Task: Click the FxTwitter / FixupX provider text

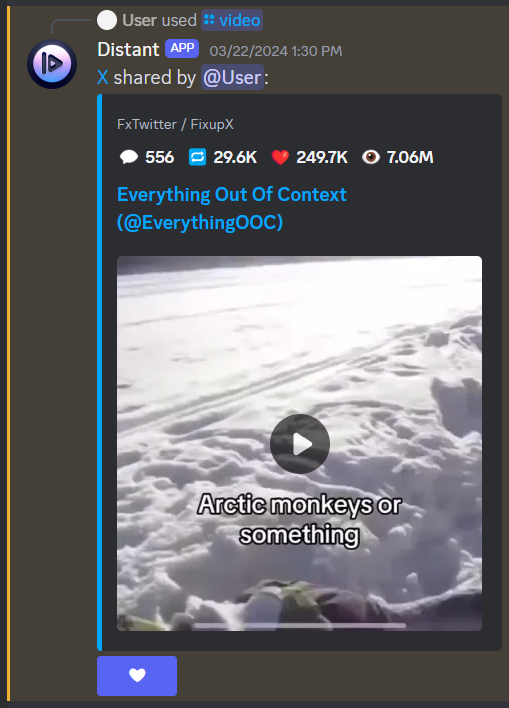Action: [175, 124]
